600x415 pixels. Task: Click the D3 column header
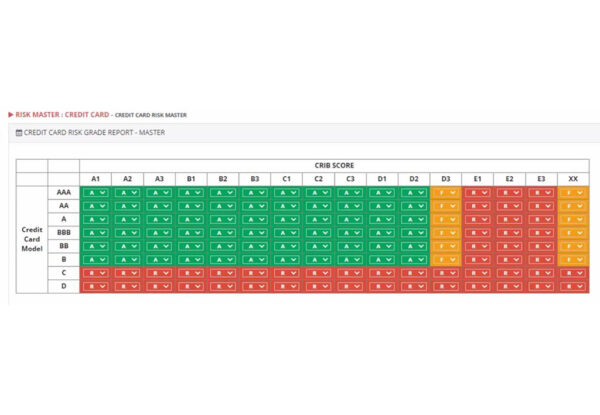point(445,178)
